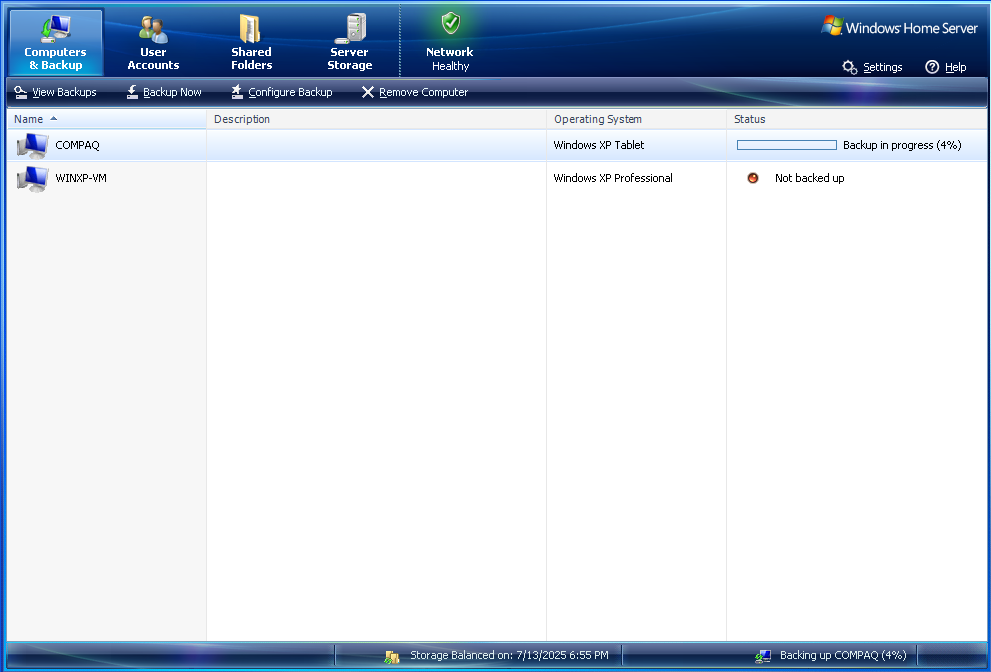This screenshot has height=672, width=991.
Task: Open the Computers & Backup tab
Action: 56,42
